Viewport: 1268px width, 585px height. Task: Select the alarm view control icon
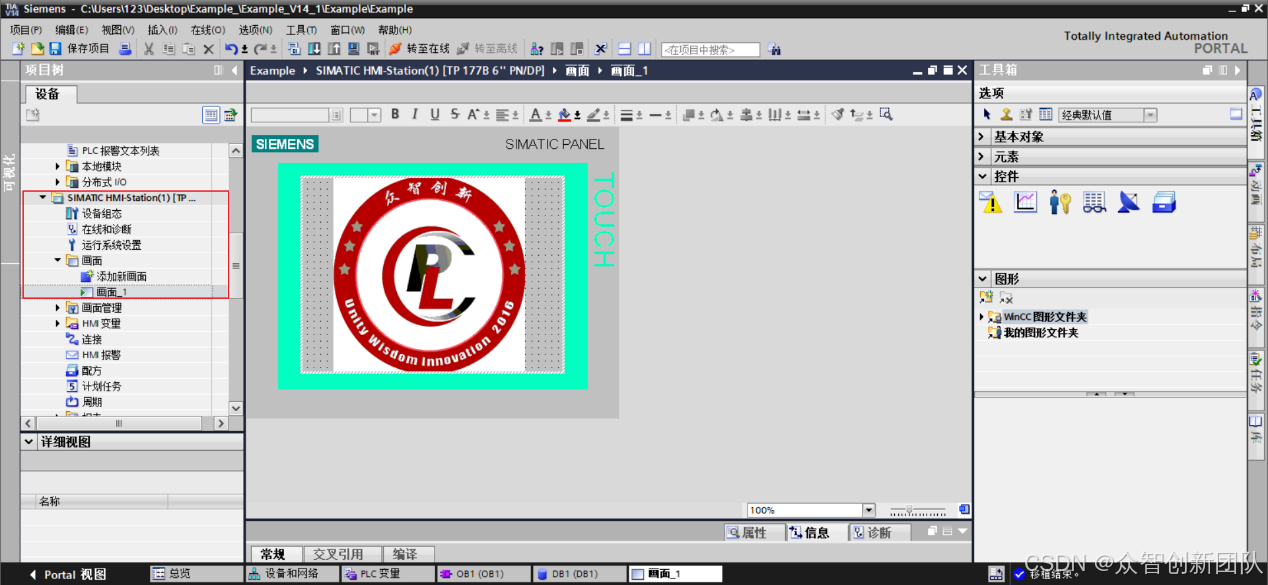(x=991, y=201)
